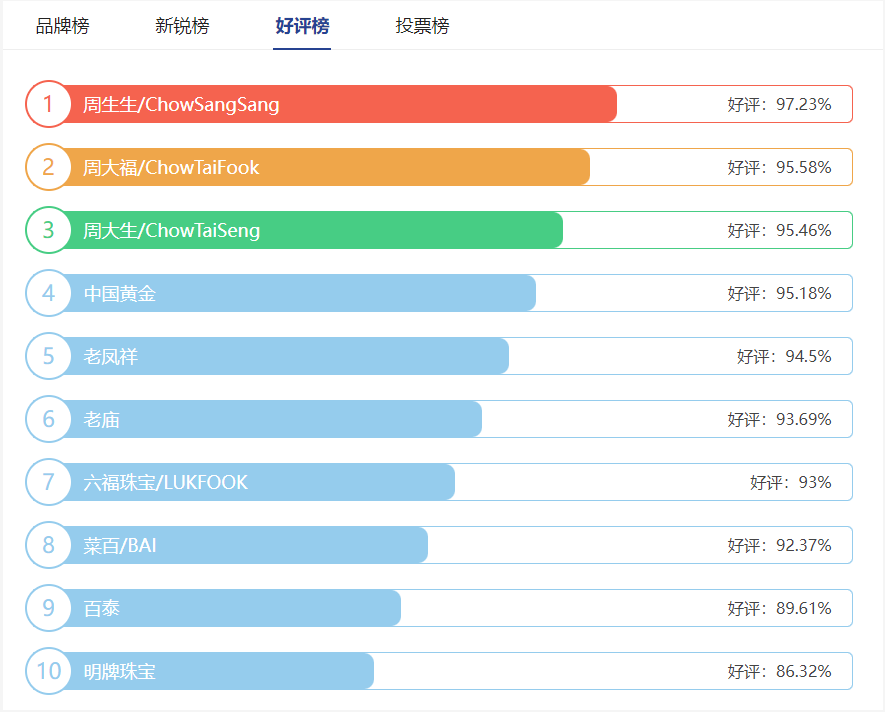Open 周大生/ChowTaiSeng brand entry

(171, 230)
